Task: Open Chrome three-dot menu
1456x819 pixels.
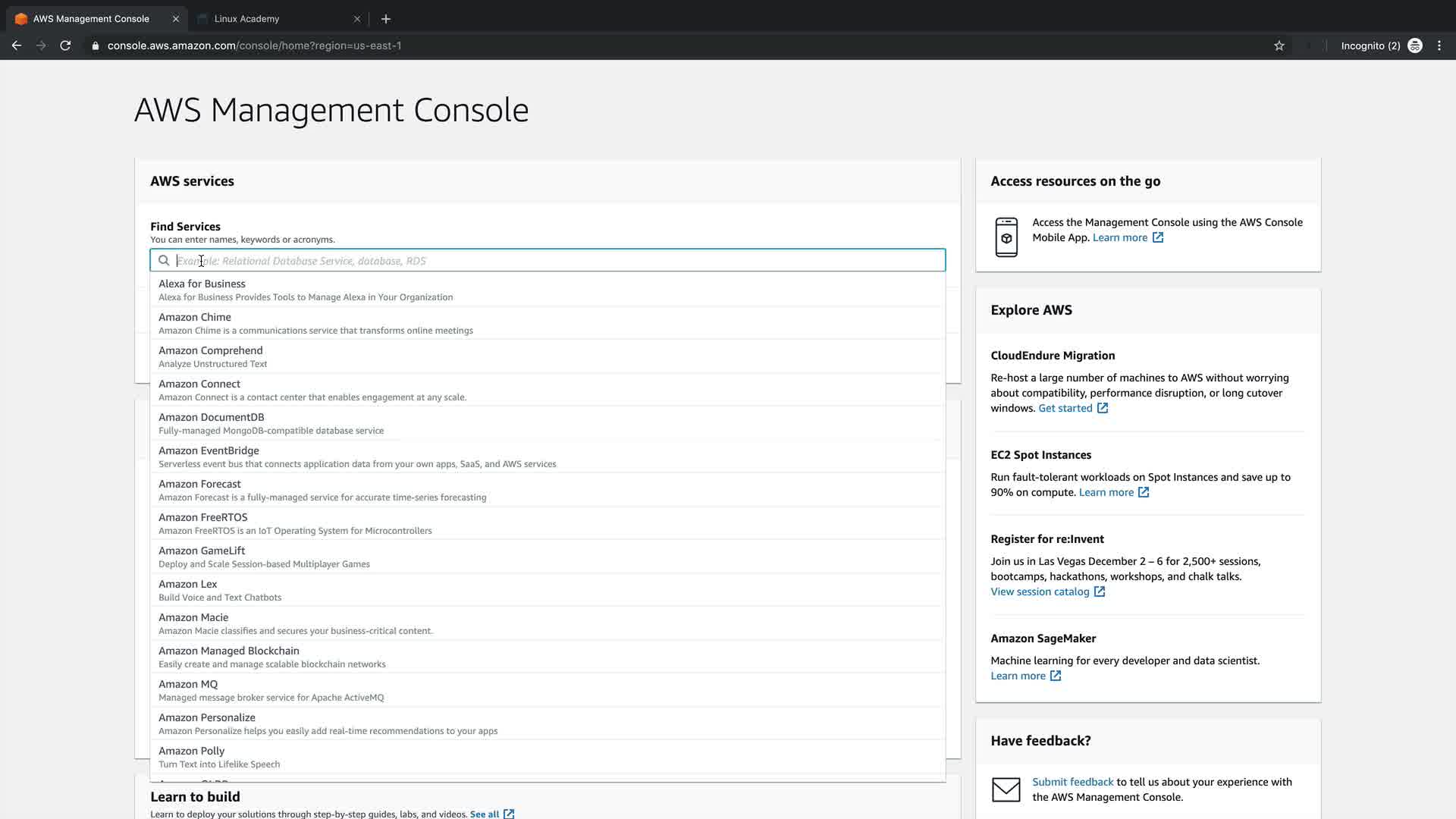Action: [1439, 45]
